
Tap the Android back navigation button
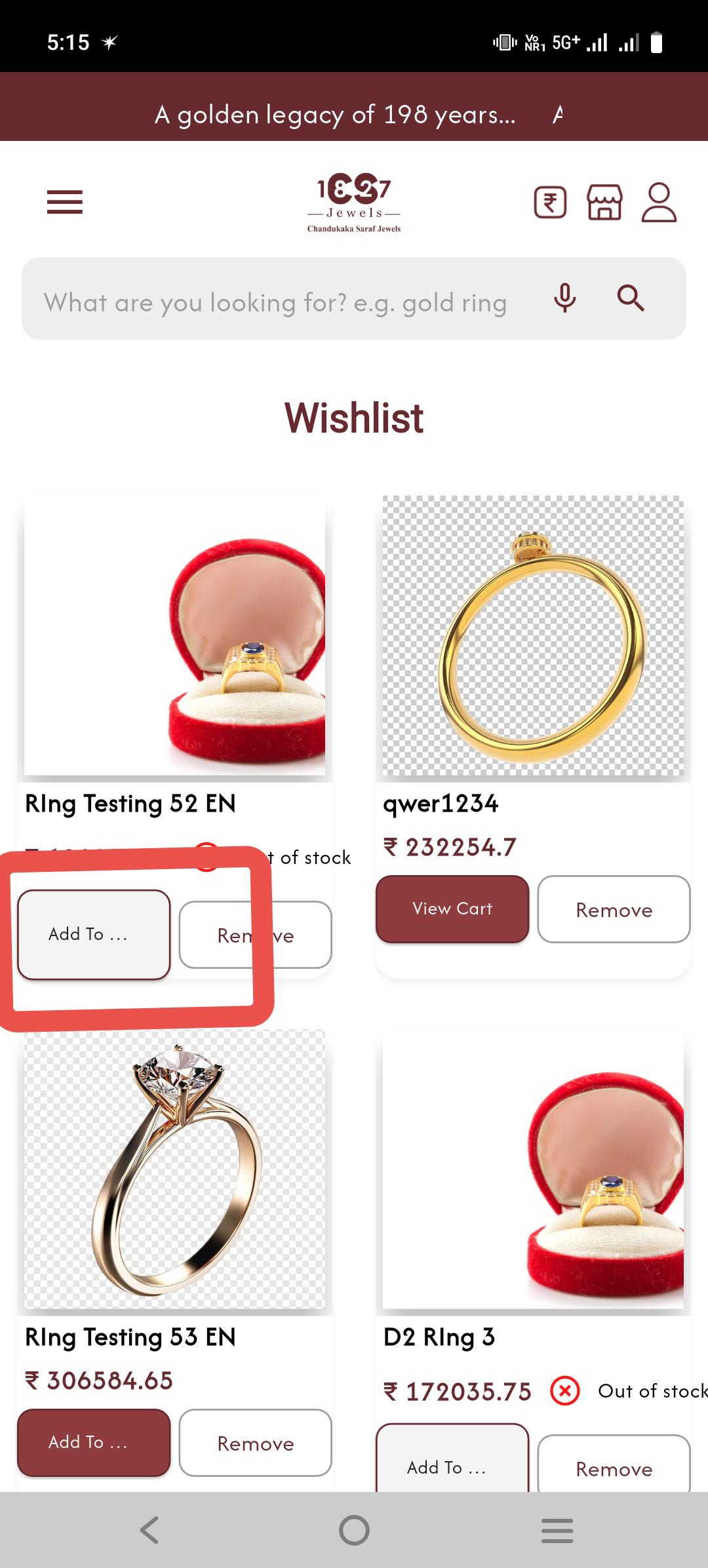(150, 1530)
